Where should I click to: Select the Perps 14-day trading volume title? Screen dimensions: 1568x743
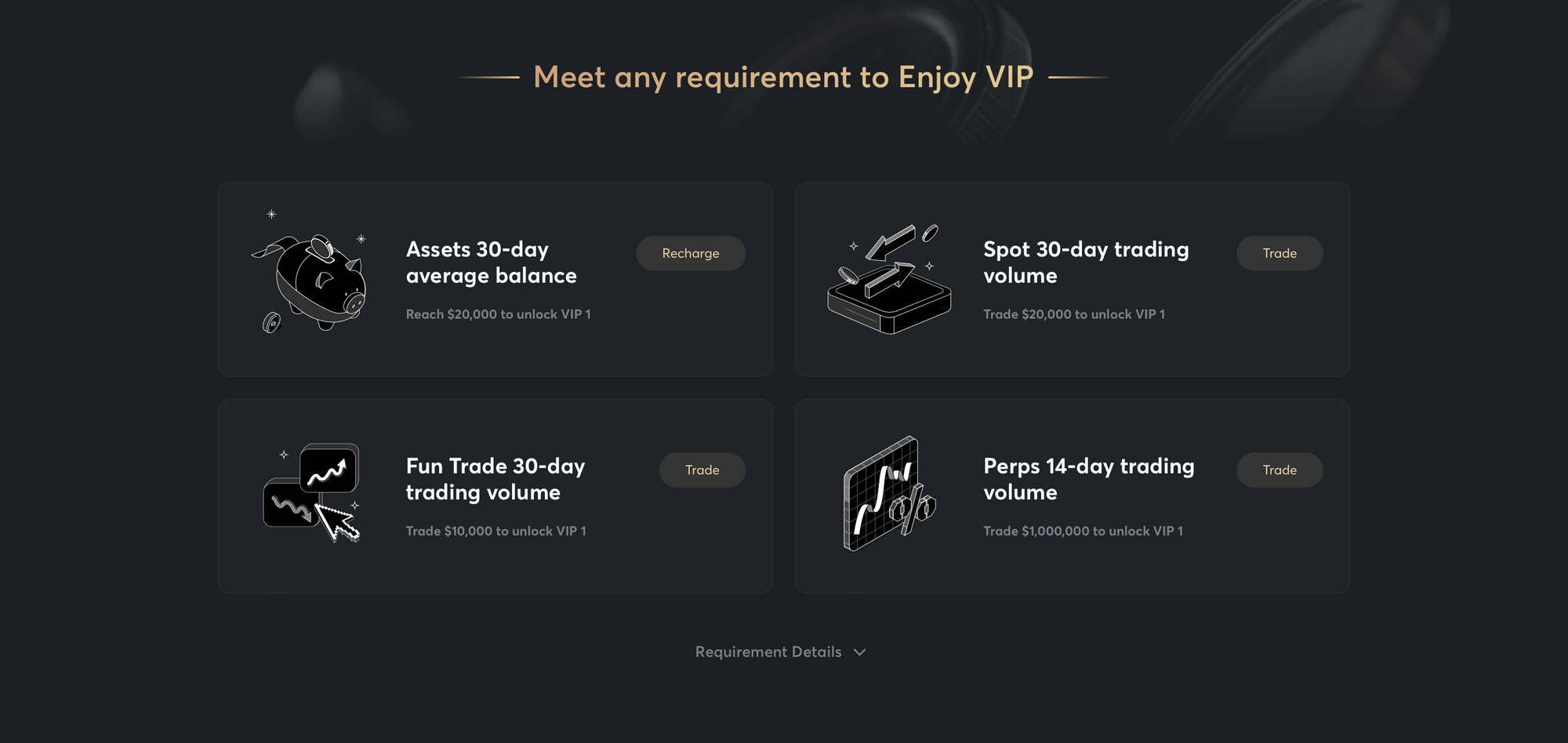coord(1089,479)
